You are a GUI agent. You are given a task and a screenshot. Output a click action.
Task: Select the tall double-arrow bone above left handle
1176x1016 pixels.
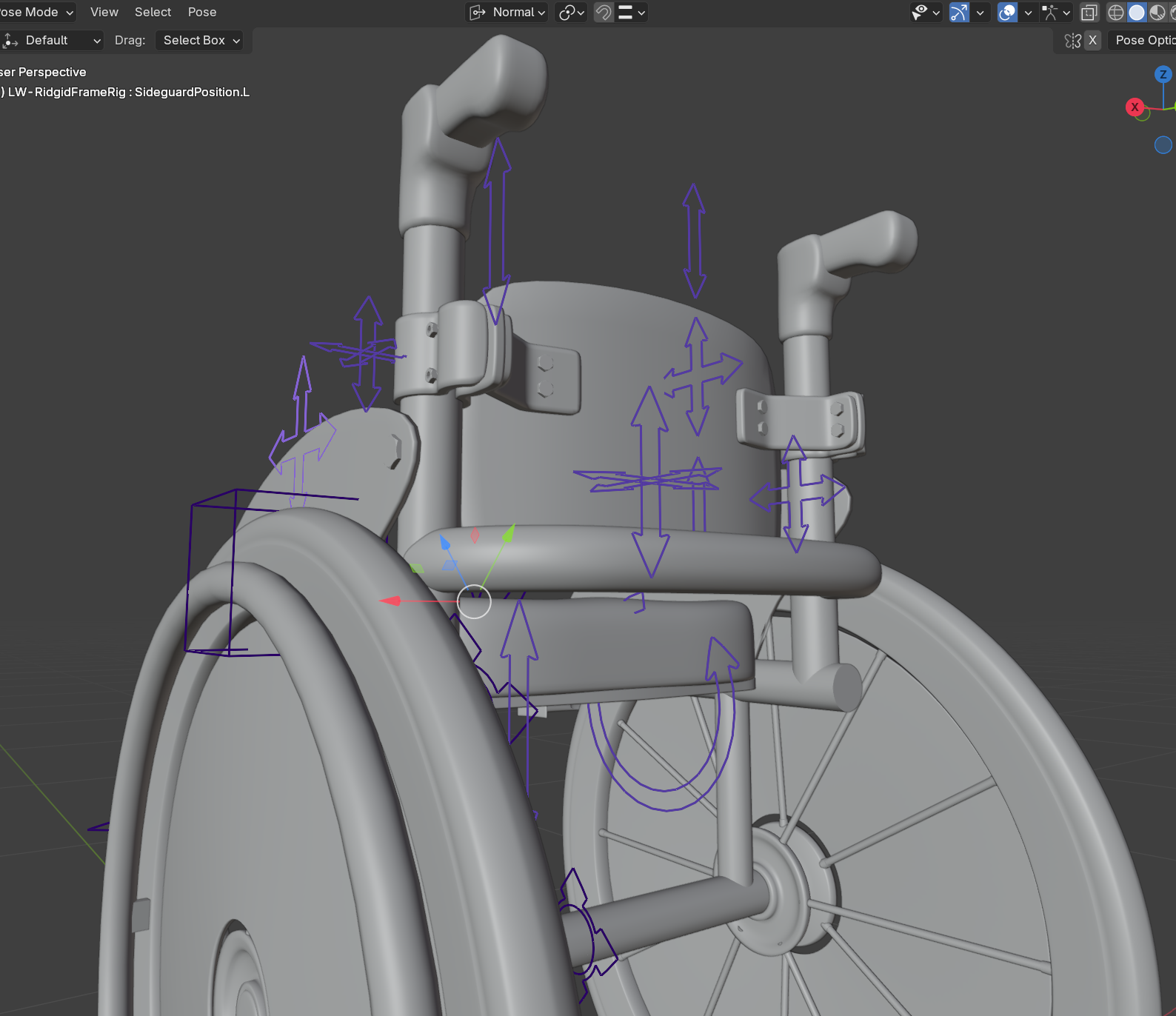[498, 230]
